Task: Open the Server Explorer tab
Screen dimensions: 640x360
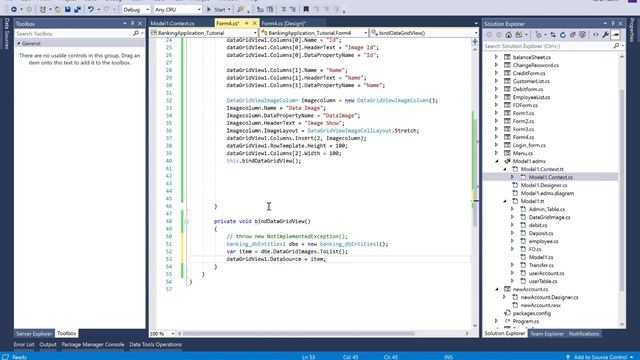Action: pyautogui.click(x=34, y=333)
